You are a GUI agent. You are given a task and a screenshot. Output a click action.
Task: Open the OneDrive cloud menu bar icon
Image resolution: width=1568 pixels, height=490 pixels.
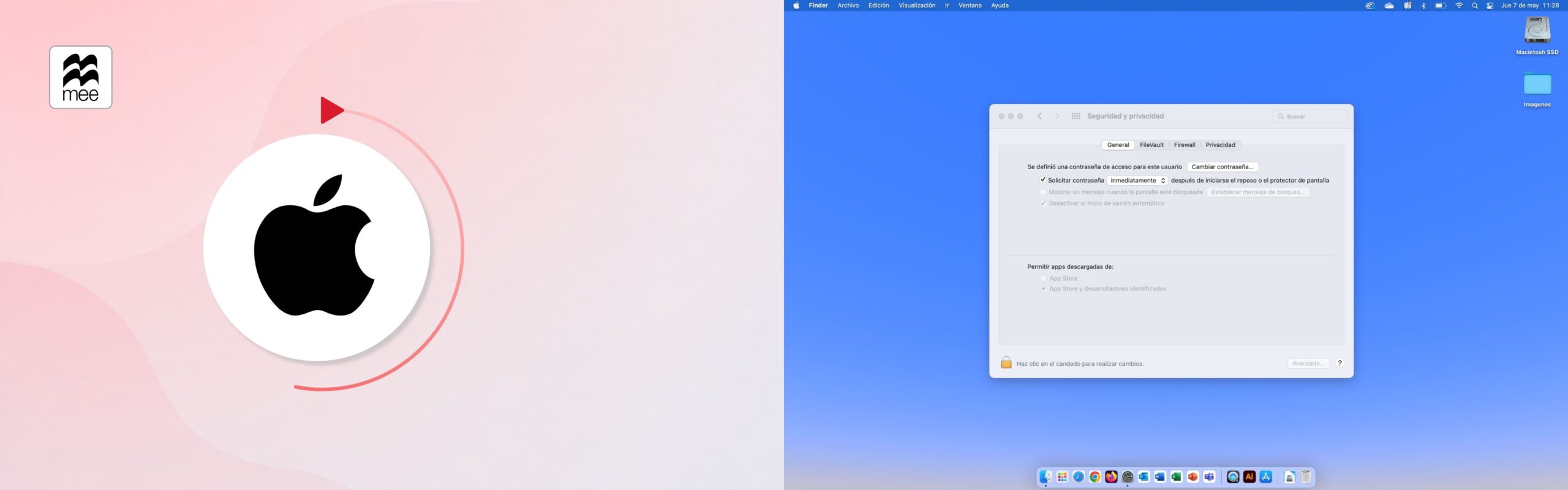(1389, 6)
